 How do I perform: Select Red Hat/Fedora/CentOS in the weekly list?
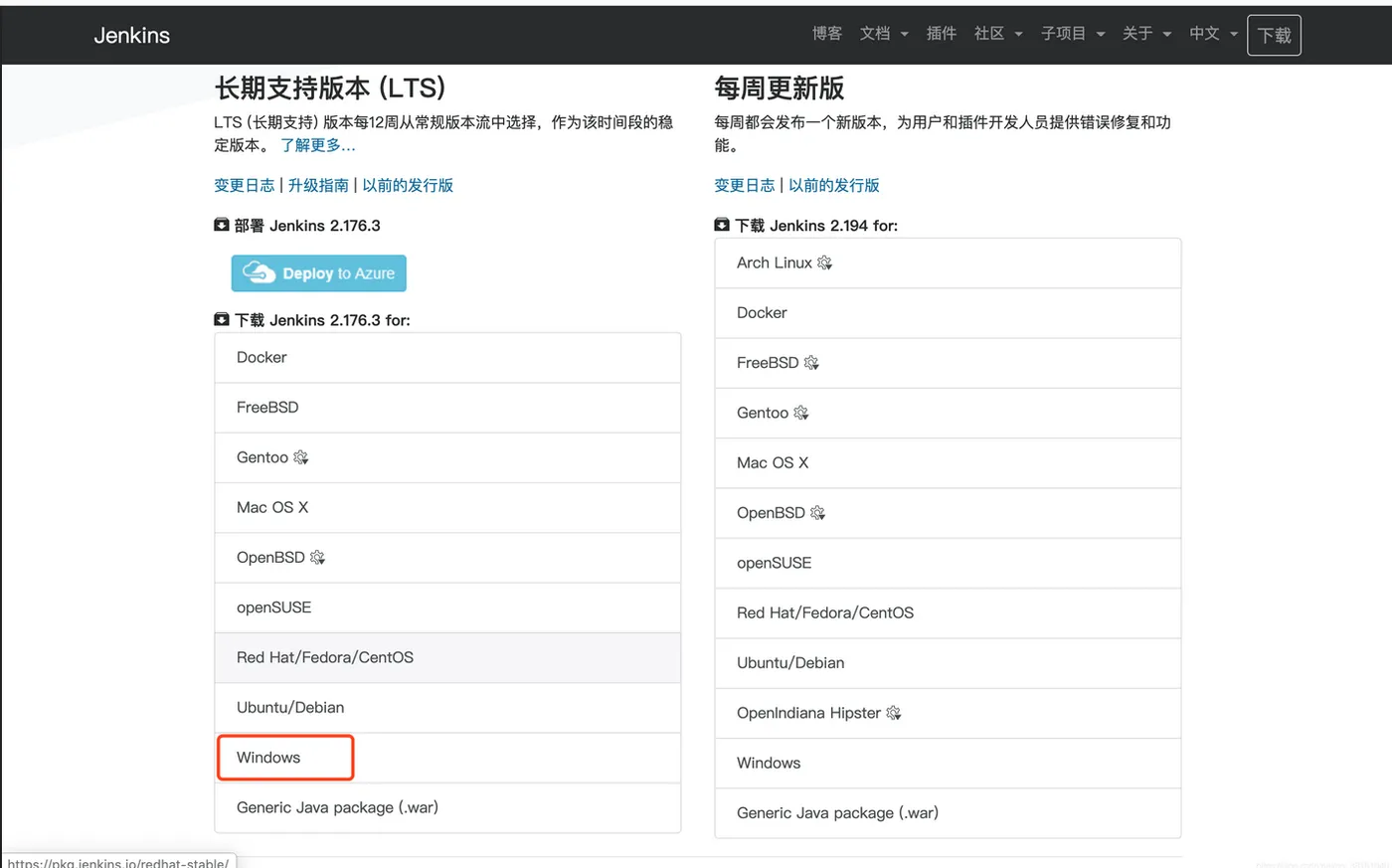click(x=948, y=613)
